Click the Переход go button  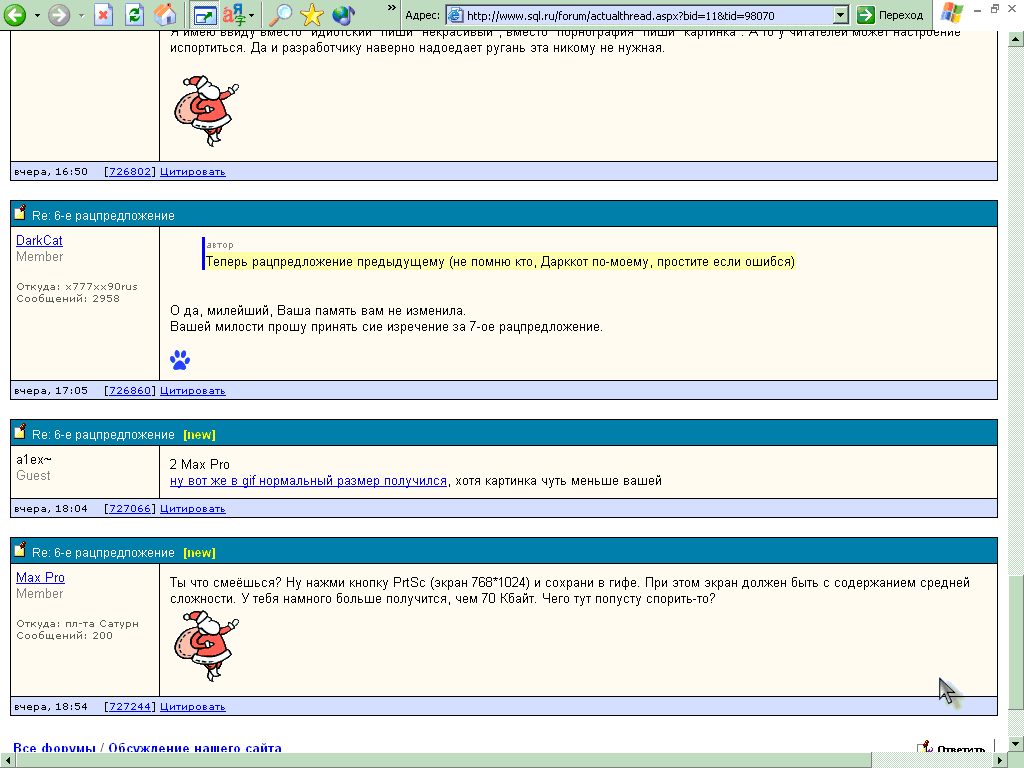point(891,15)
